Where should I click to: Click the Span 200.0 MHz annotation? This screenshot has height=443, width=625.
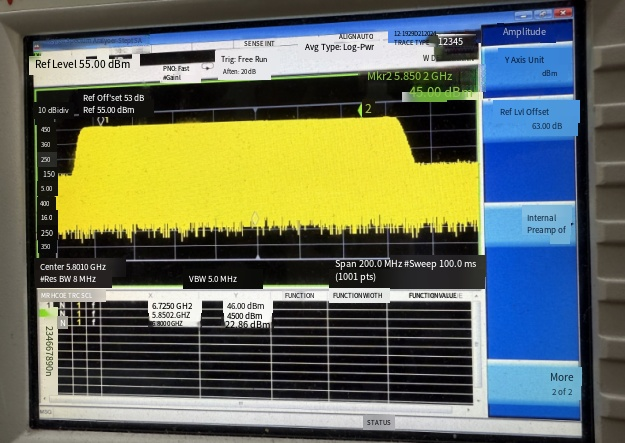(x=368, y=264)
